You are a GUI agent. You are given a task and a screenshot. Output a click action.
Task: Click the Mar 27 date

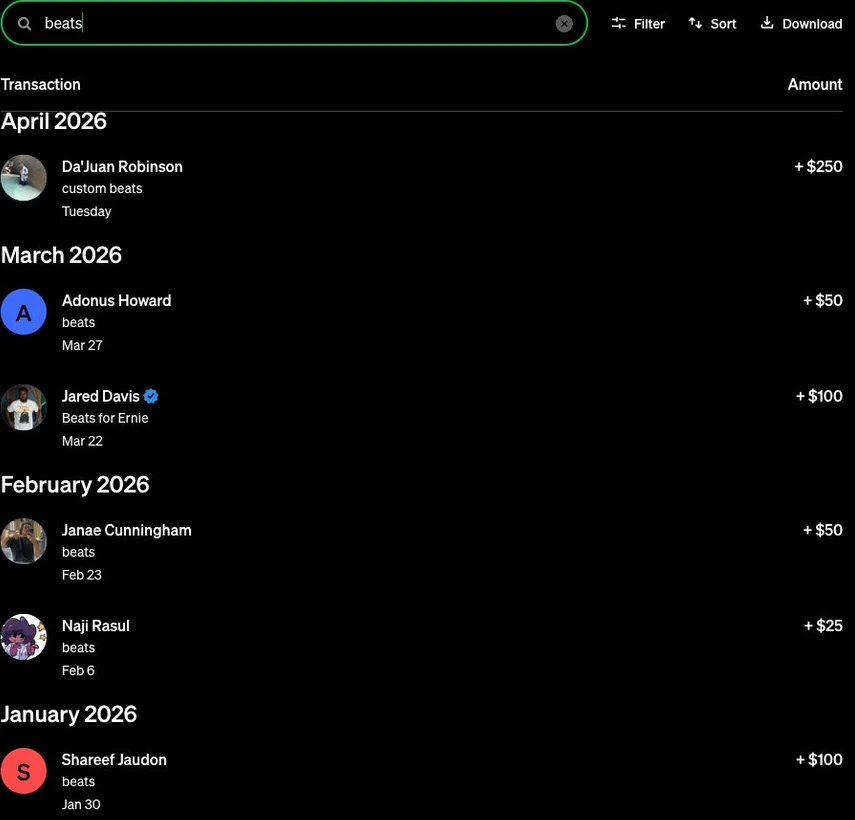tap(82, 346)
